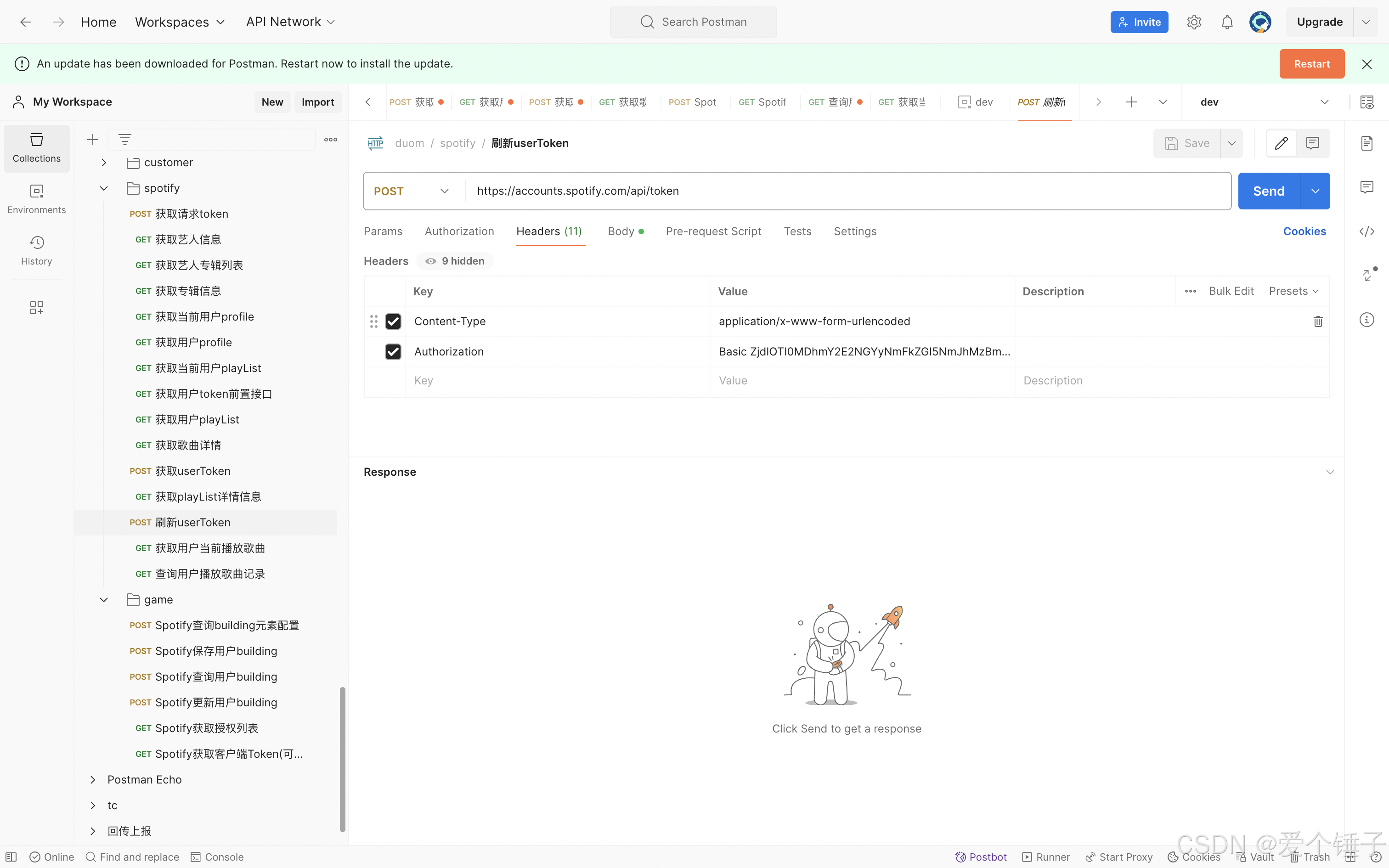Switch to the Pre-request Script tab
The image size is (1389, 868).
click(x=713, y=231)
